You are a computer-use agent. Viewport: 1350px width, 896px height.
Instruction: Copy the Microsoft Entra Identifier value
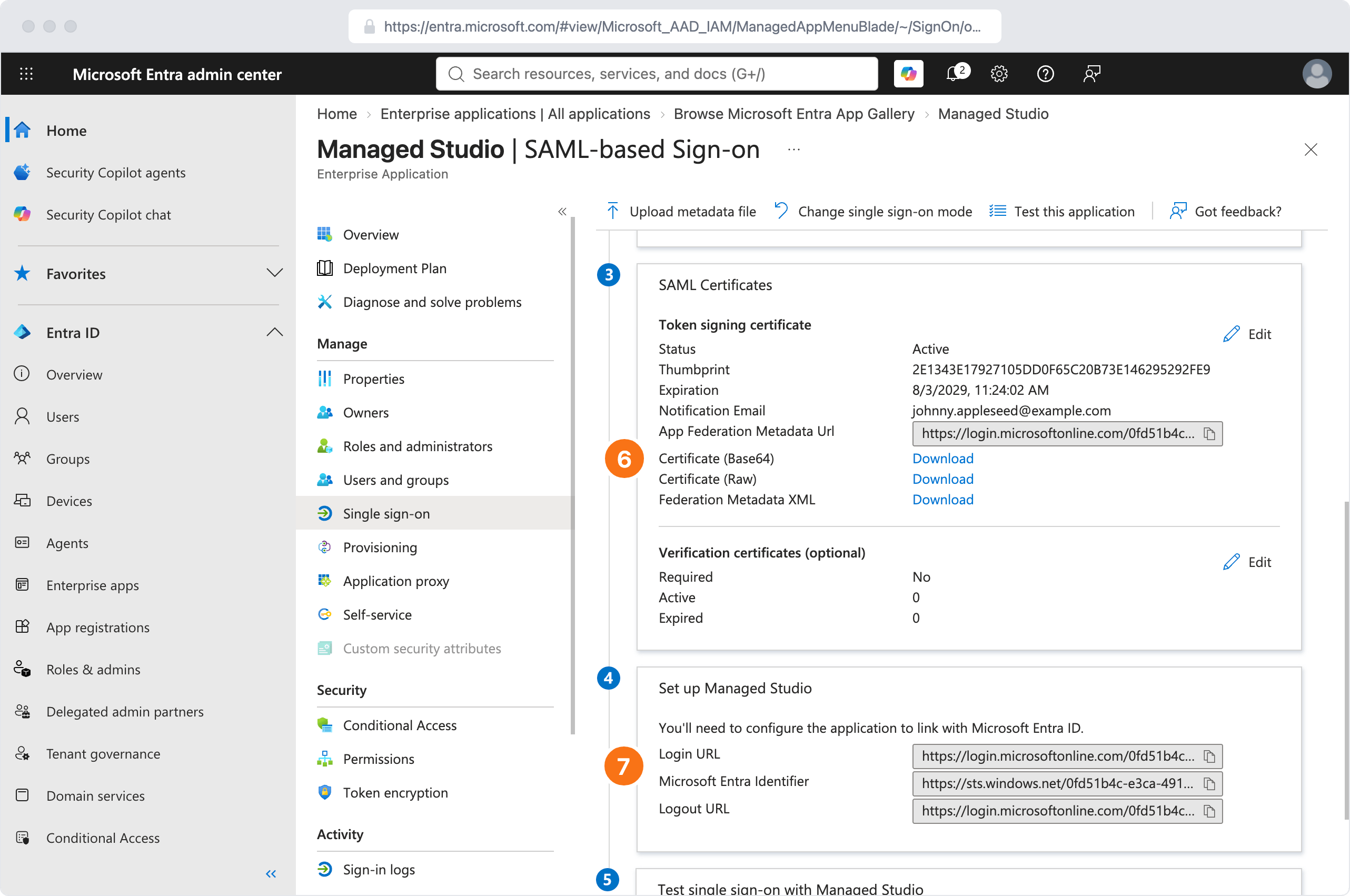[1209, 783]
